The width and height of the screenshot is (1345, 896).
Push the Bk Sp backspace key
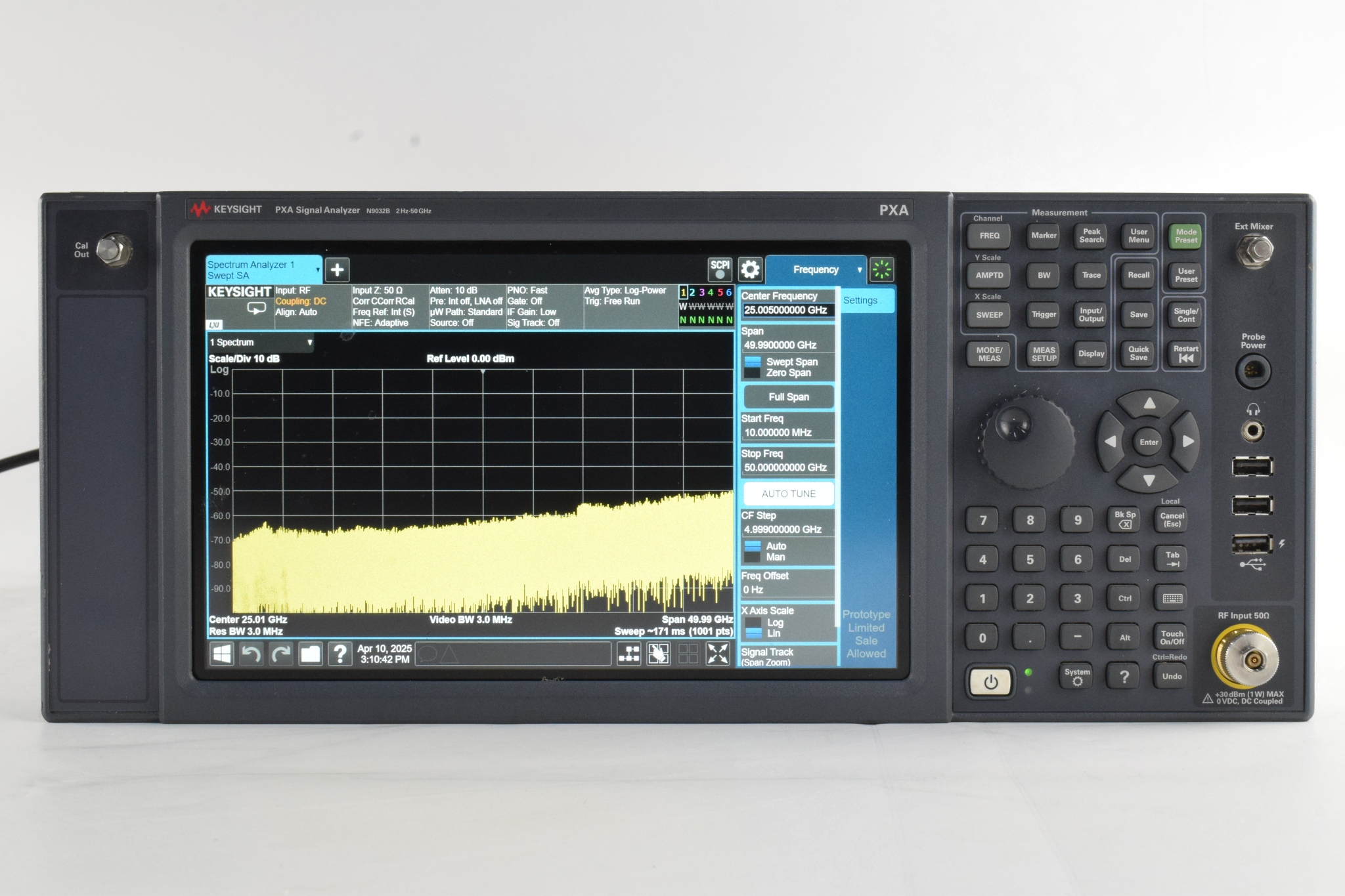pyautogui.click(x=1125, y=519)
